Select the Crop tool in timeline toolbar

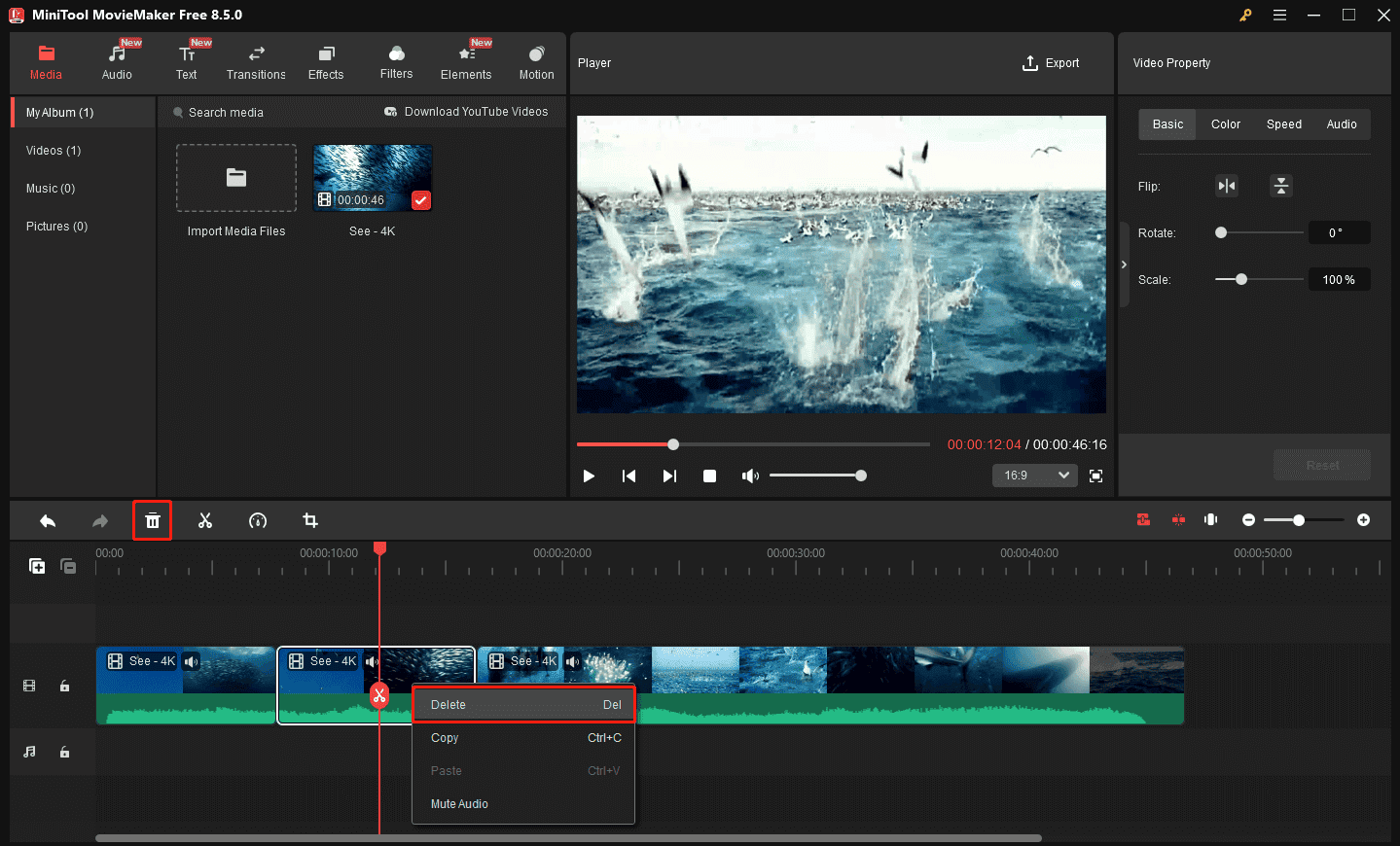point(310,521)
